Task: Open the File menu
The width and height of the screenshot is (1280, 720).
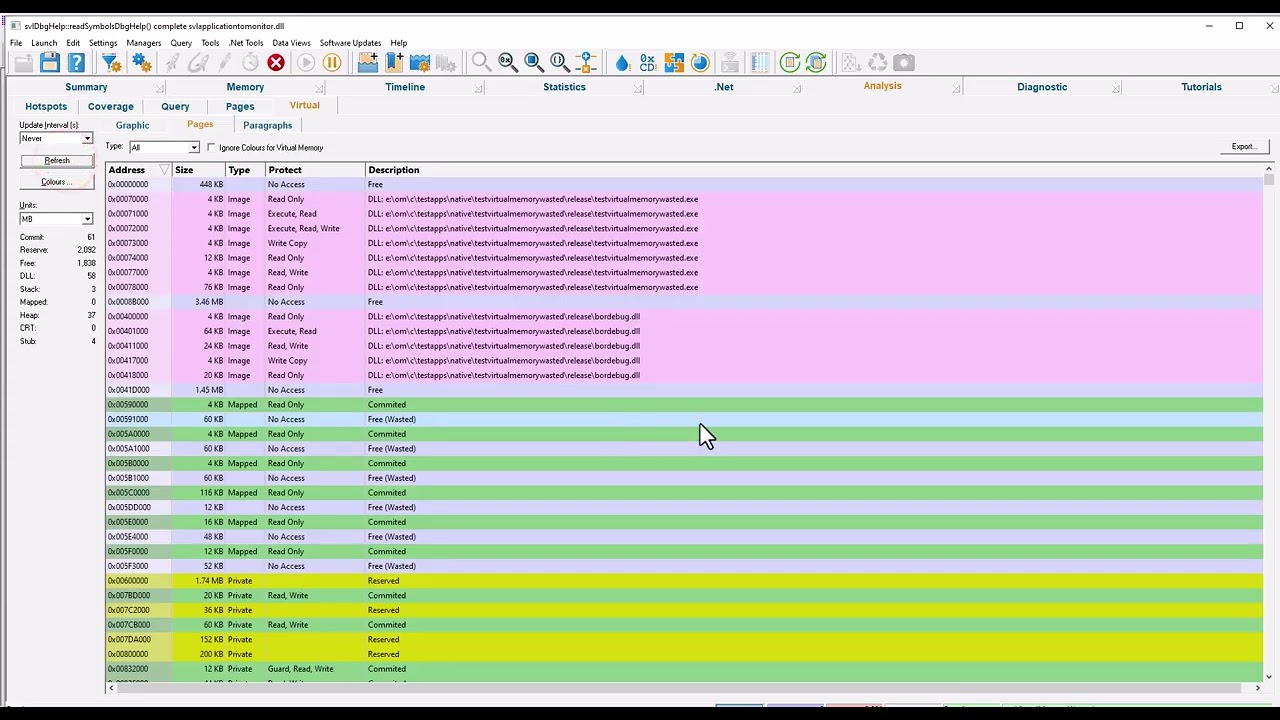Action: (x=16, y=43)
